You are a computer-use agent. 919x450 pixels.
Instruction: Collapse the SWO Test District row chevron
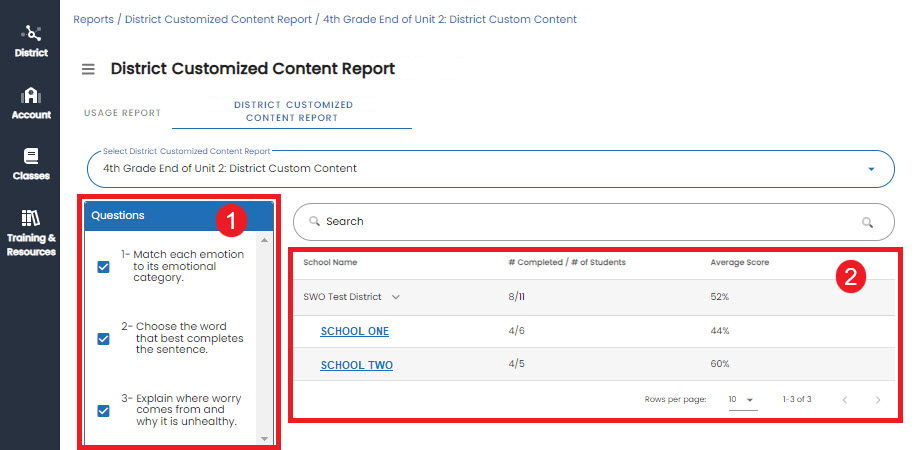coord(396,297)
